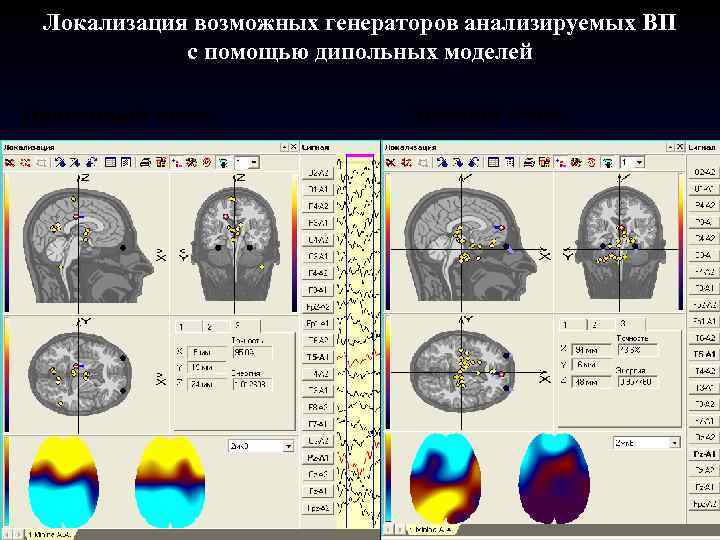Click the top O2-A2 channel button in right list

(704, 172)
